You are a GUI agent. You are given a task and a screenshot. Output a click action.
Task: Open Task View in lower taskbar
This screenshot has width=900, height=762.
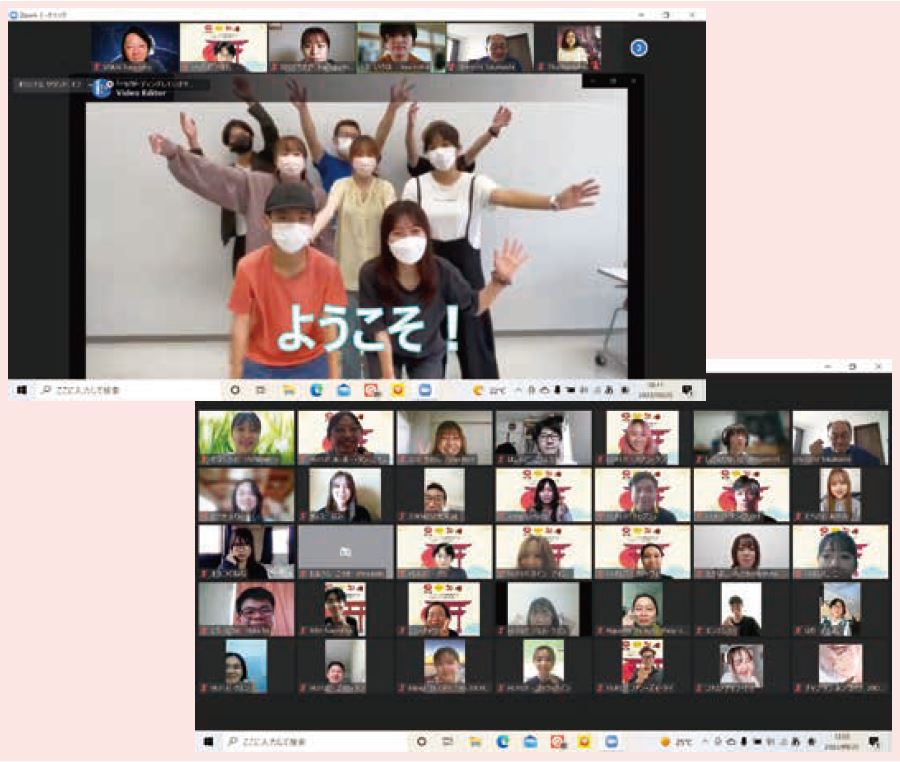448,742
